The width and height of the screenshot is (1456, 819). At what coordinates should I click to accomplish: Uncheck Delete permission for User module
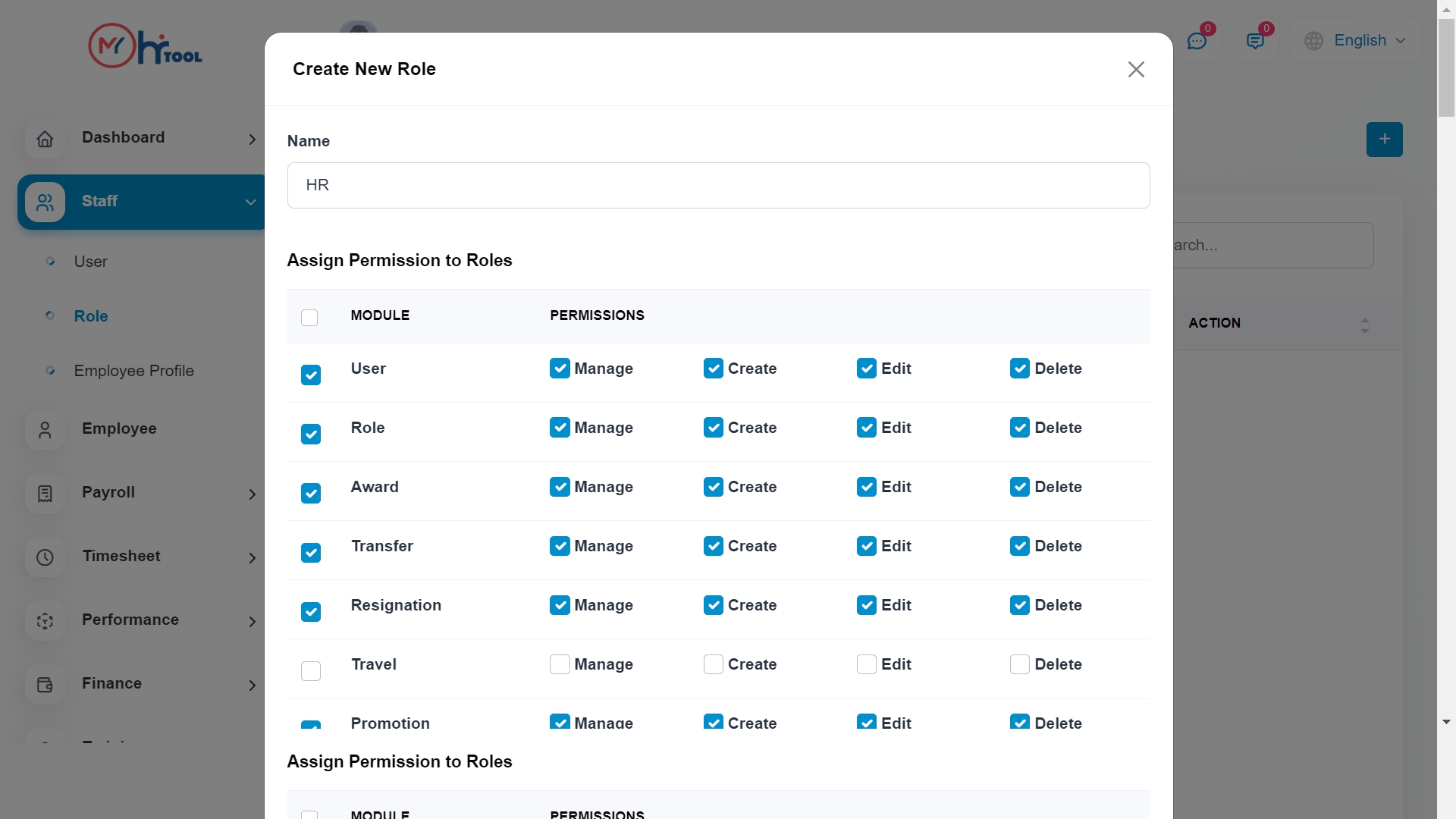click(x=1019, y=368)
